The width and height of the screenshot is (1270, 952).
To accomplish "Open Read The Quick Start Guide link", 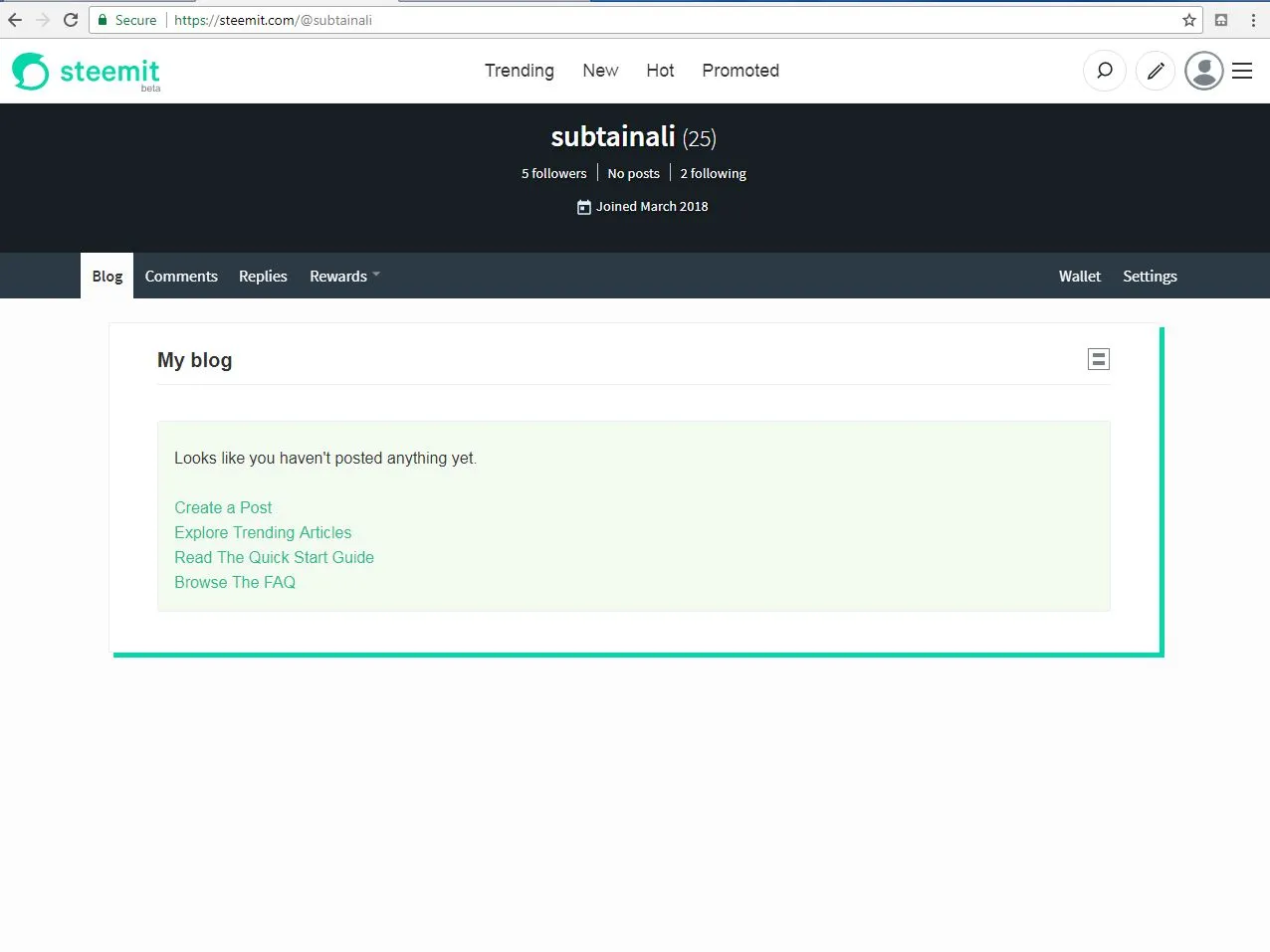I will pyautogui.click(x=274, y=557).
